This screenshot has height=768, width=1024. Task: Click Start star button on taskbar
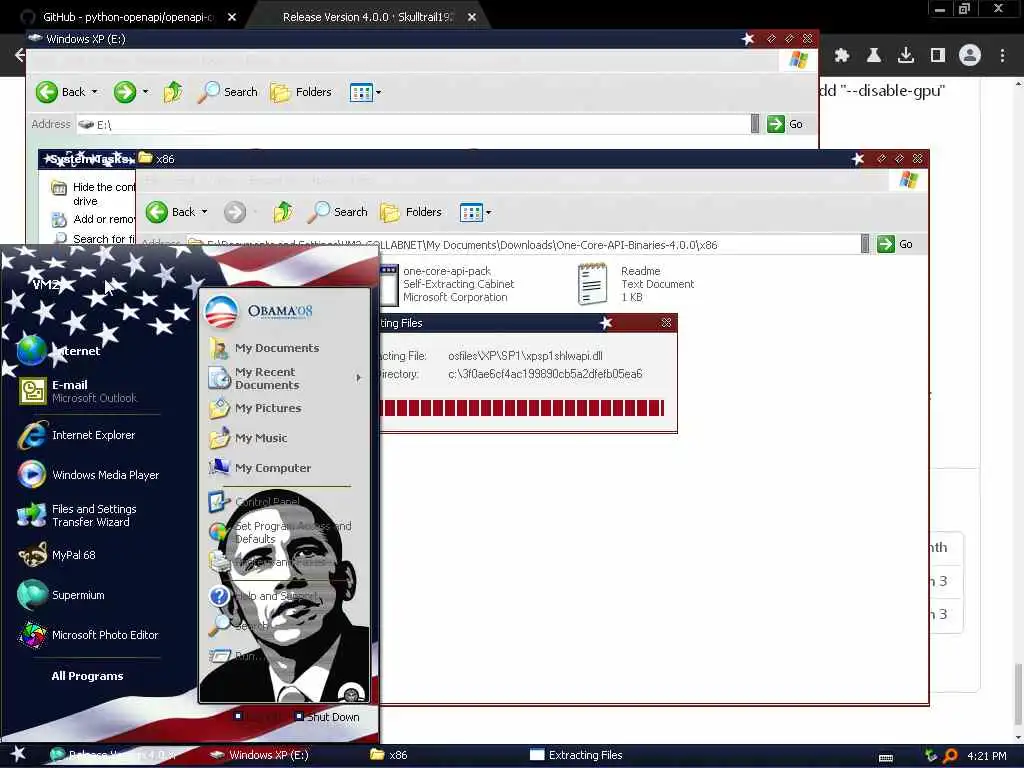tap(18, 754)
